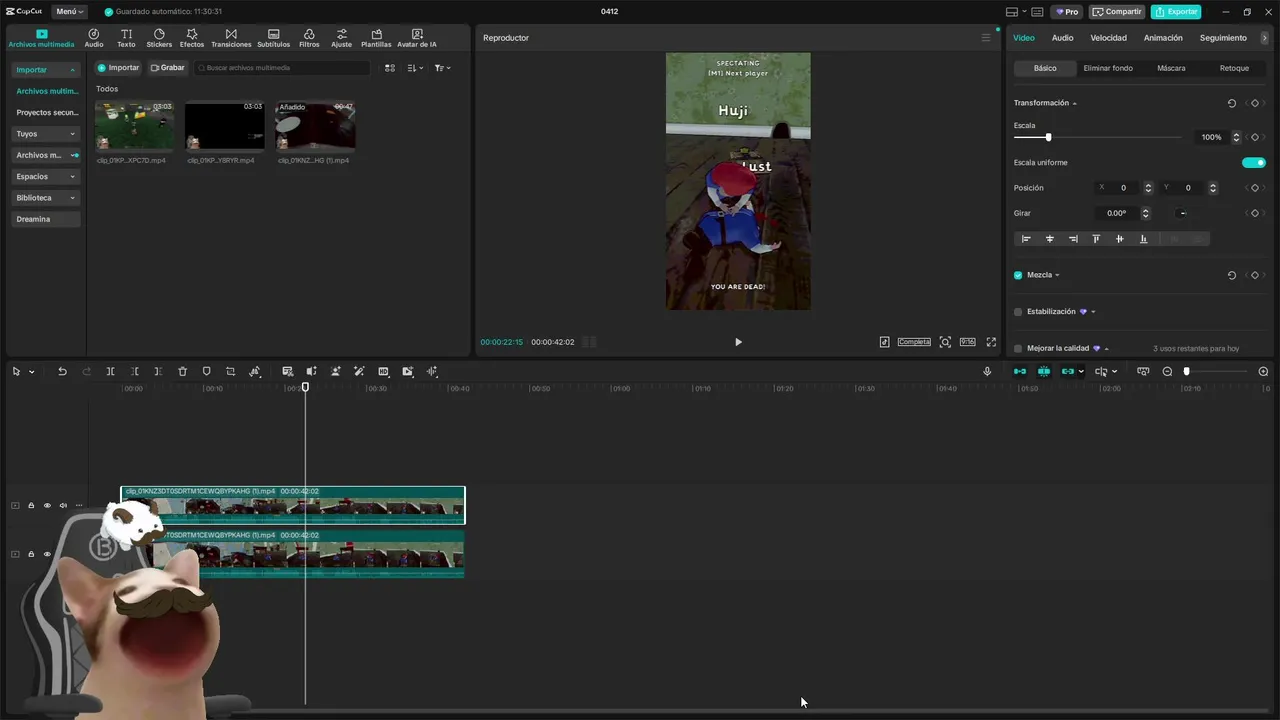Click the Compartir button

point(1116,12)
